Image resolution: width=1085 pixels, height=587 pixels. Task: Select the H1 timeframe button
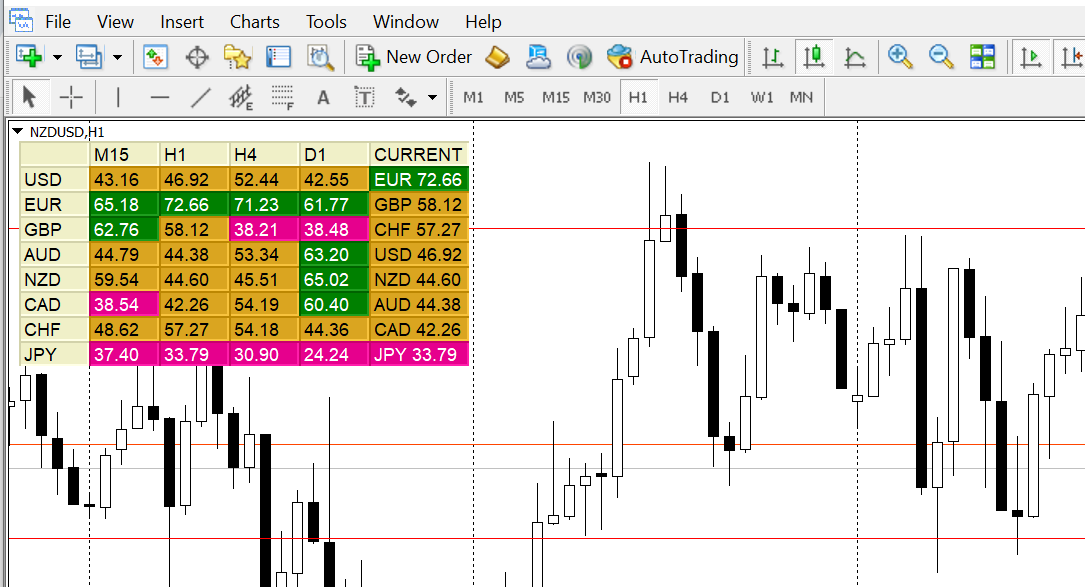[638, 98]
